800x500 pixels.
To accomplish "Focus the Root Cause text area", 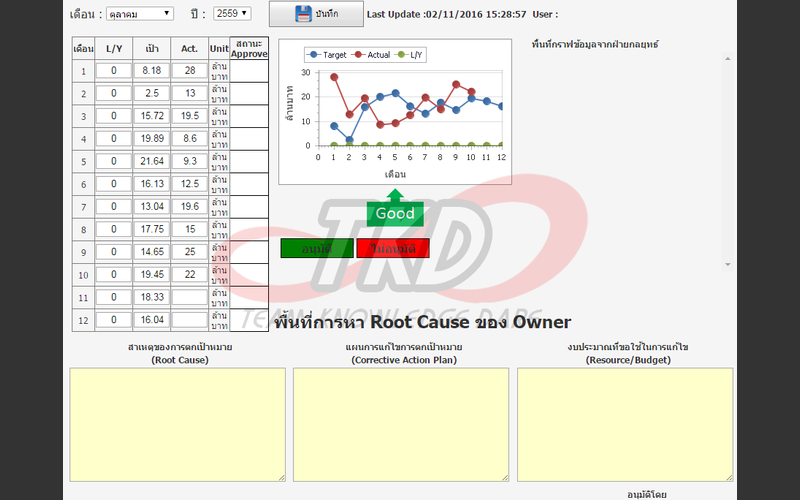I will click(178, 424).
